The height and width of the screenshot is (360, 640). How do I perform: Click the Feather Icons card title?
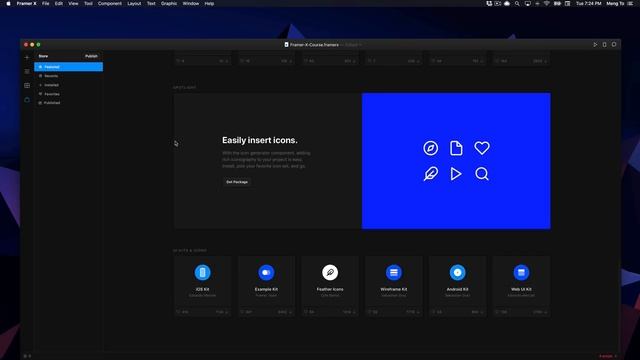pos(330,289)
